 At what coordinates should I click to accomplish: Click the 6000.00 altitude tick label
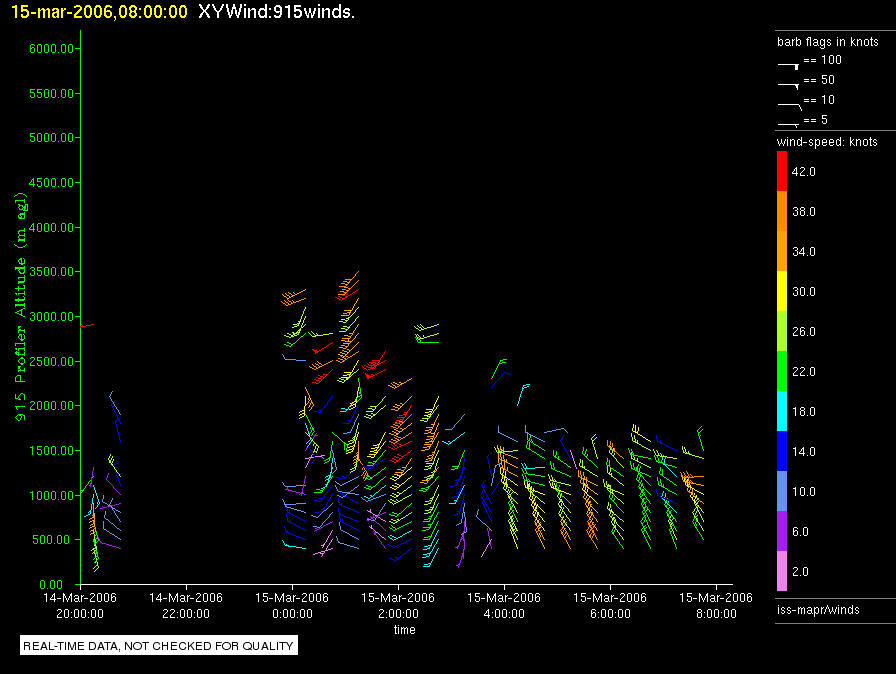[x=51, y=49]
